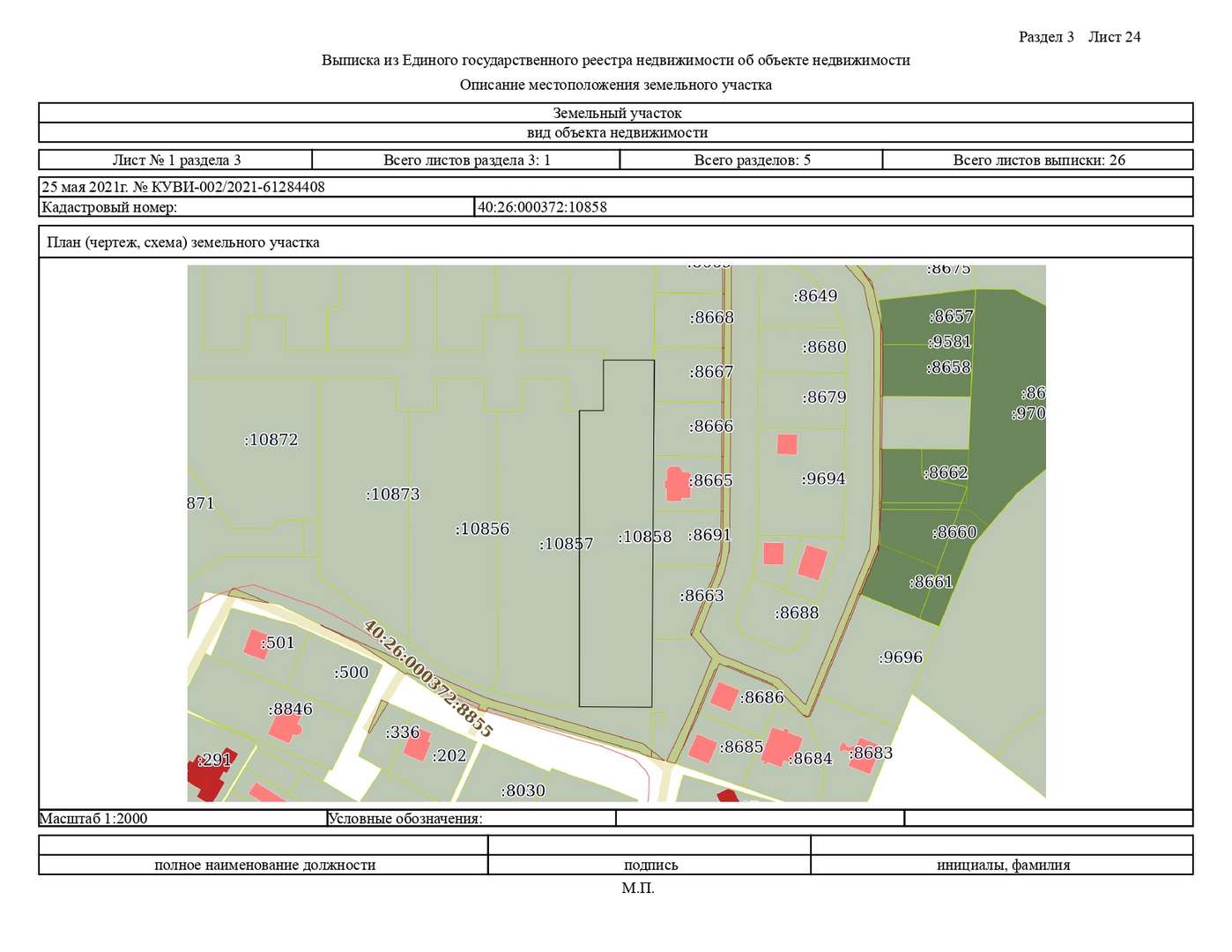Click the dark red building near :291
The image size is (1232, 952).
point(204,776)
